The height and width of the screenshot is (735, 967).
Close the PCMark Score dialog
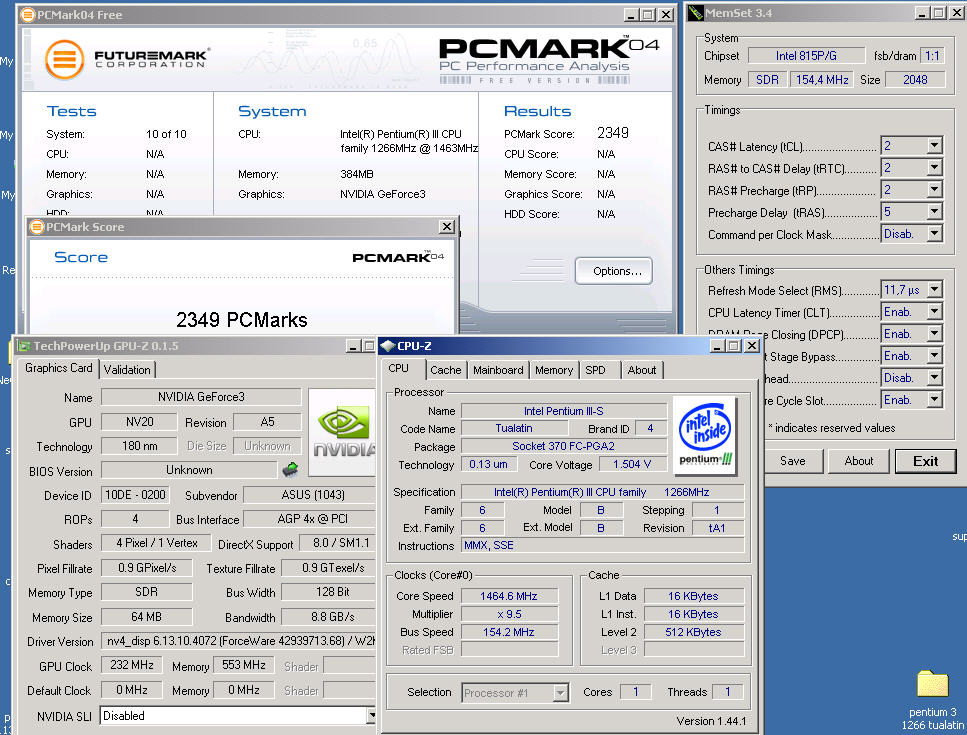point(447,227)
